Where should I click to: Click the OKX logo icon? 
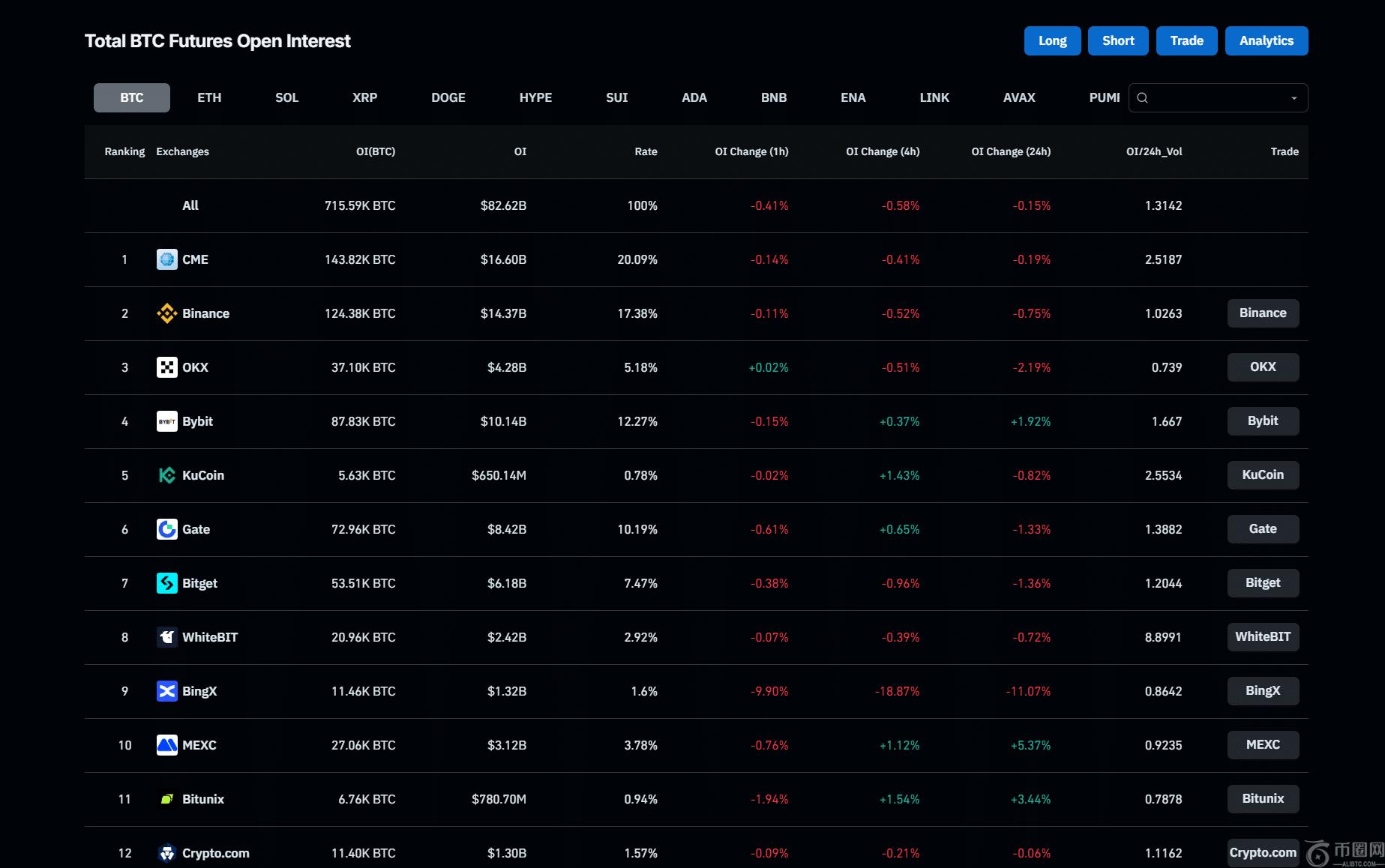tap(166, 367)
